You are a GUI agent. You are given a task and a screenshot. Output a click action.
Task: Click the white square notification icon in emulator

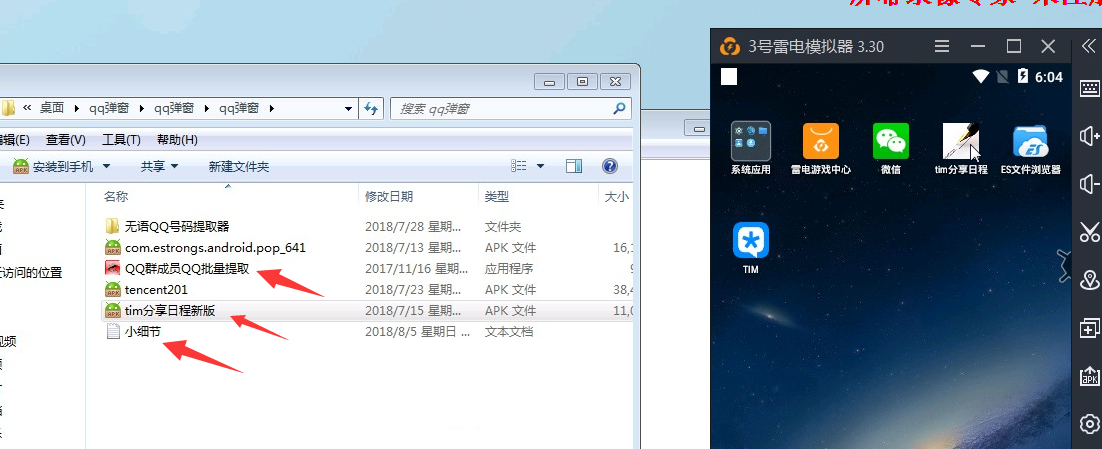[x=729, y=77]
